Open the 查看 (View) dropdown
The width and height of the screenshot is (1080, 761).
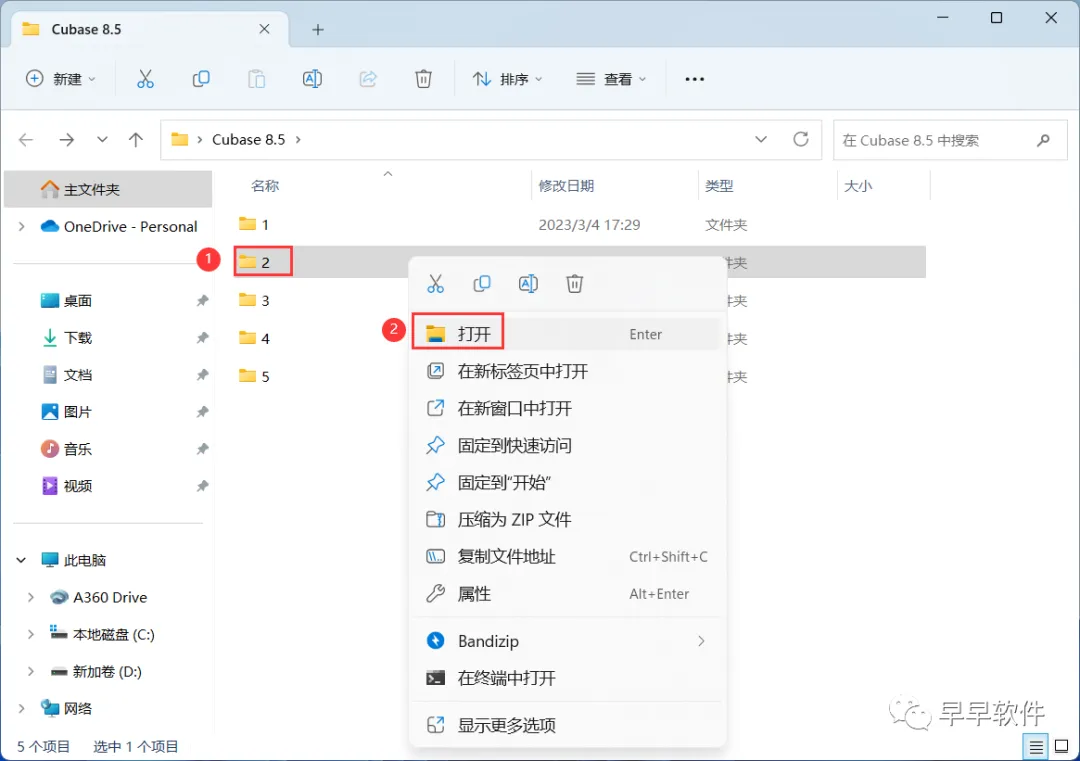click(x=612, y=79)
